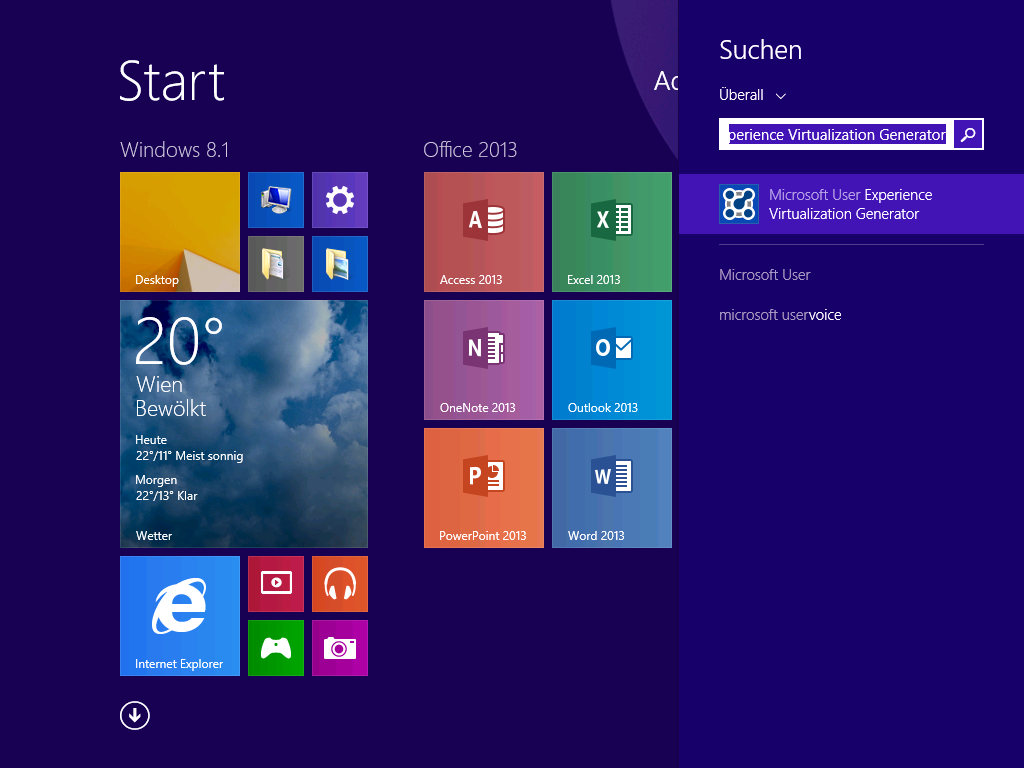Image resolution: width=1024 pixels, height=768 pixels.
Task: Open the Desktop tile
Action: (180, 232)
